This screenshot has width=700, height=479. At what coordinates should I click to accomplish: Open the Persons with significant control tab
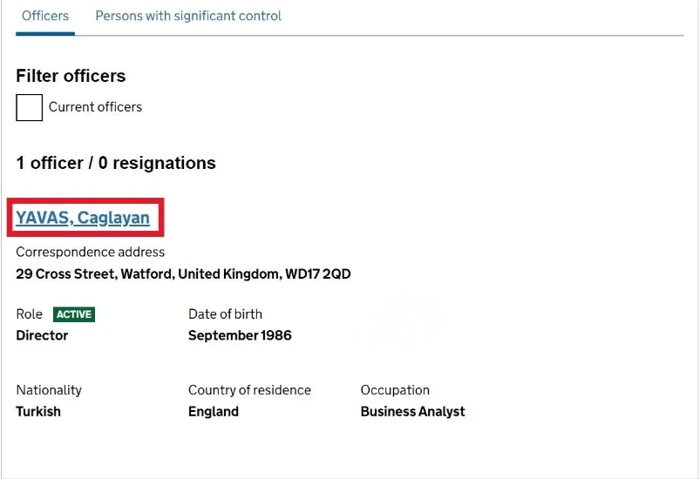click(x=188, y=16)
